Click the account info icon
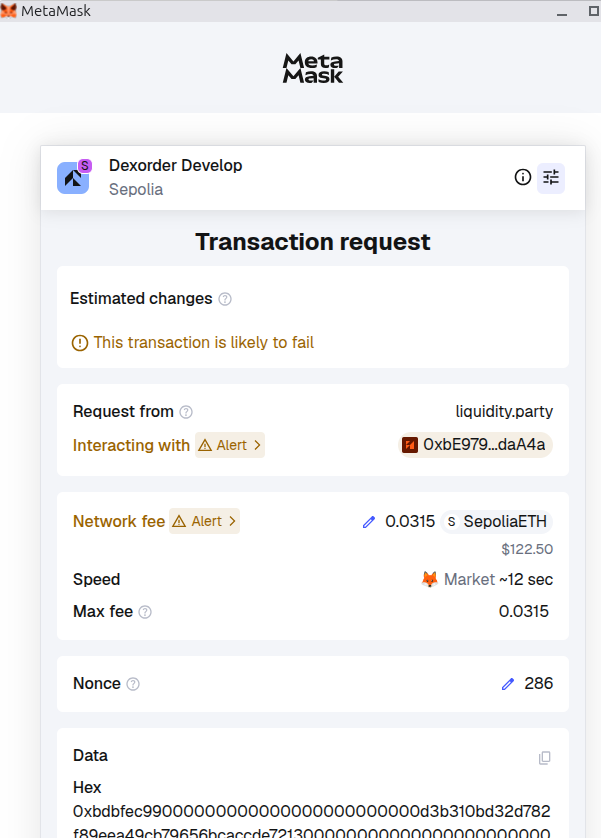This screenshot has width=601, height=838. click(522, 178)
